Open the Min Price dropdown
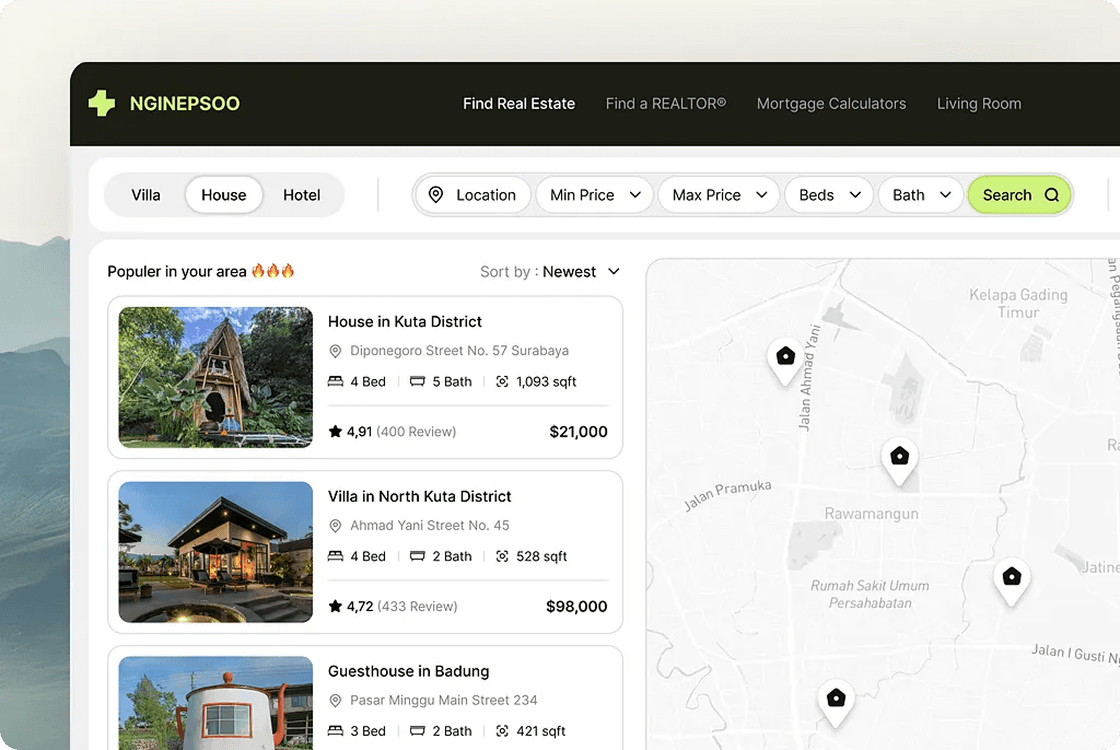Image resolution: width=1120 pixels, height=750 pixels. pyautogui.click(x=595, y=195)
